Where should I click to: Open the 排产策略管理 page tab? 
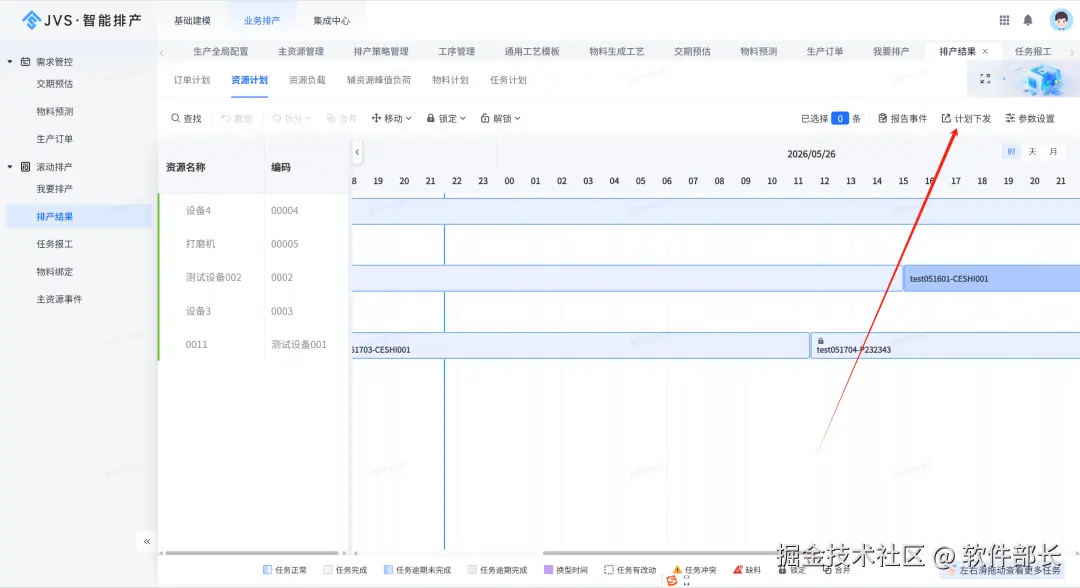click(x=381, y=52)
